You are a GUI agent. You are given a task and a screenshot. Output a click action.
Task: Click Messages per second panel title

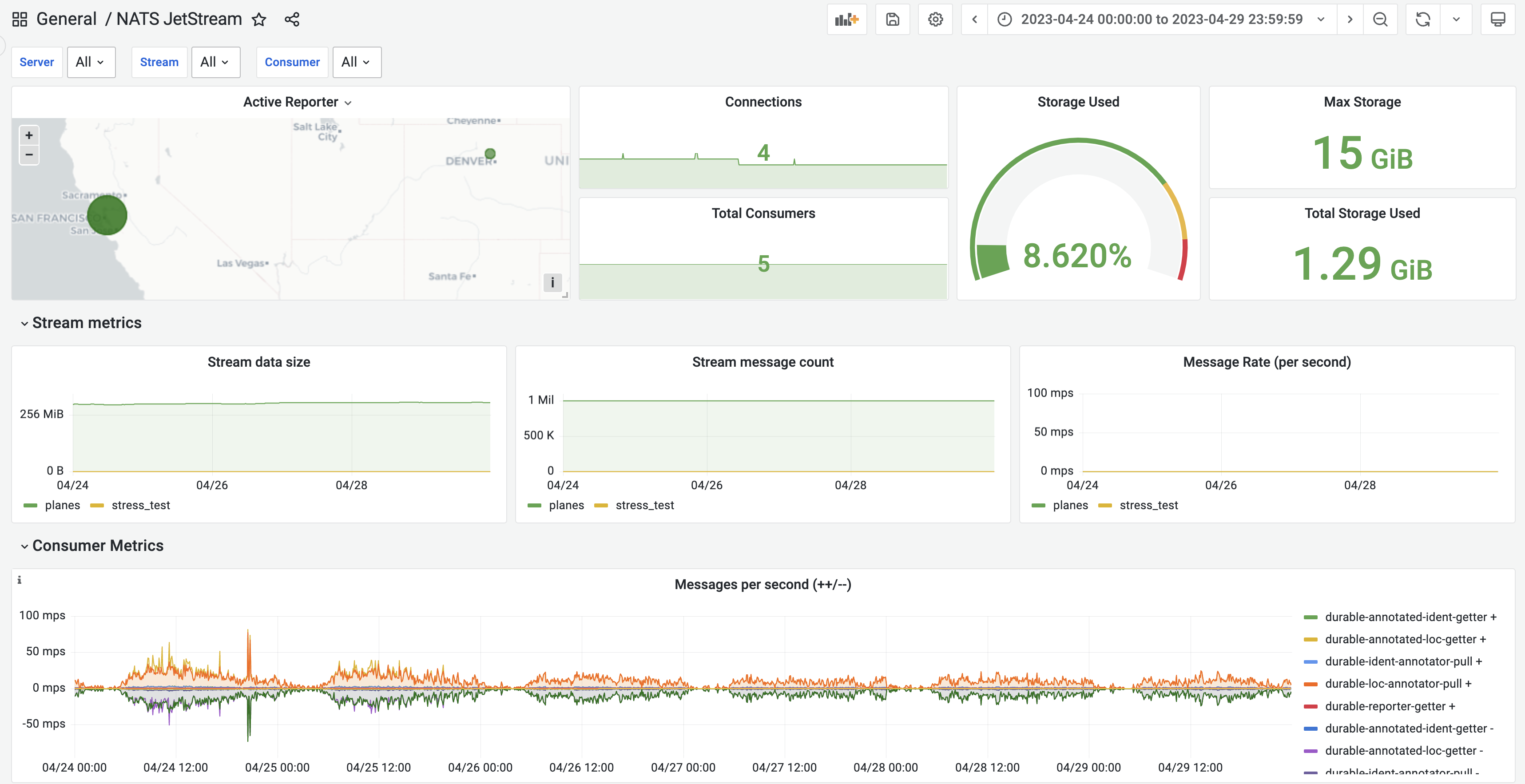point(762,585)
